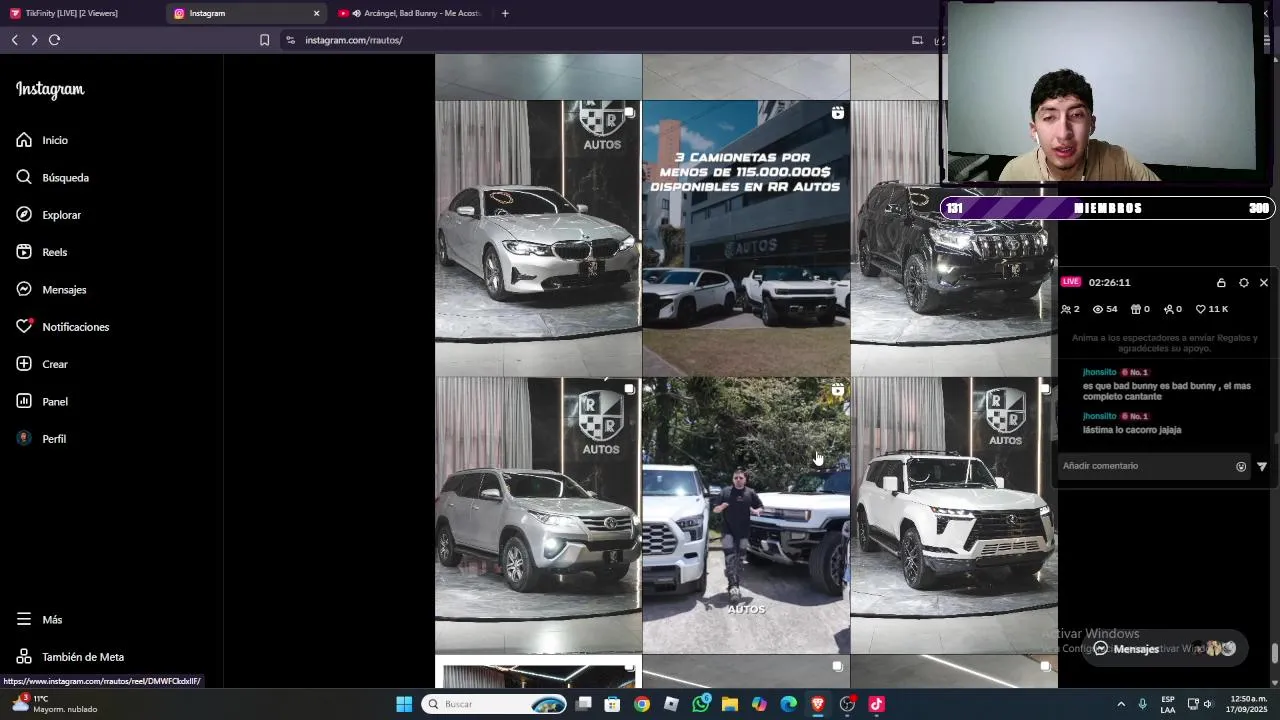Open the Windows Start menu

pos(404,704)
